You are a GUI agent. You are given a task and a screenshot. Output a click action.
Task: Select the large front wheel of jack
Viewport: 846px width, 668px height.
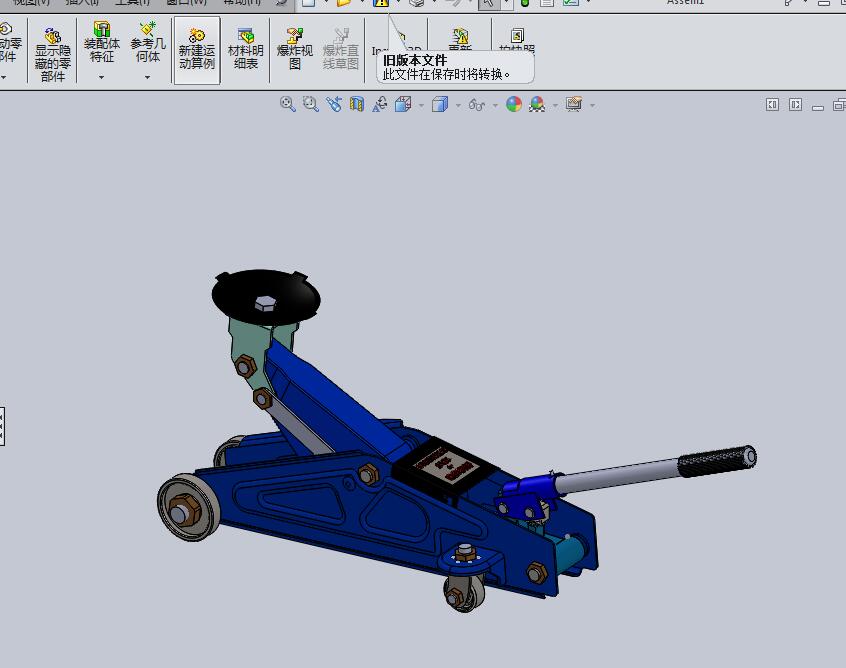pos(189,507)
